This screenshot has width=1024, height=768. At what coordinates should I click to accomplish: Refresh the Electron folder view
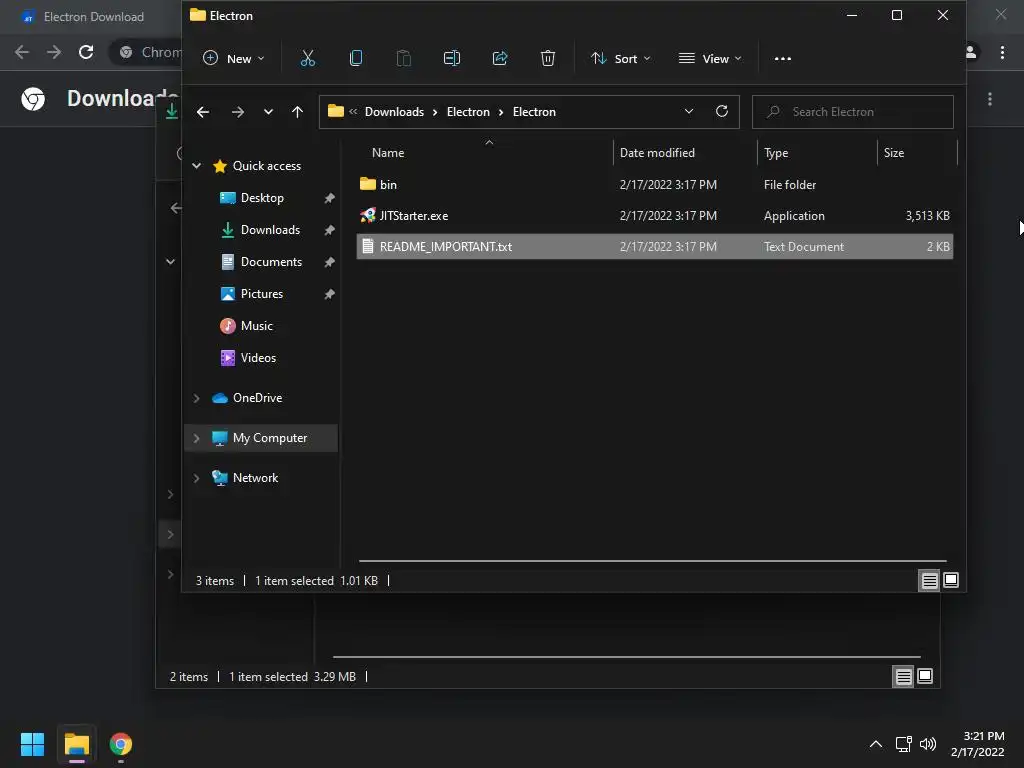click(x=722, y=112)
